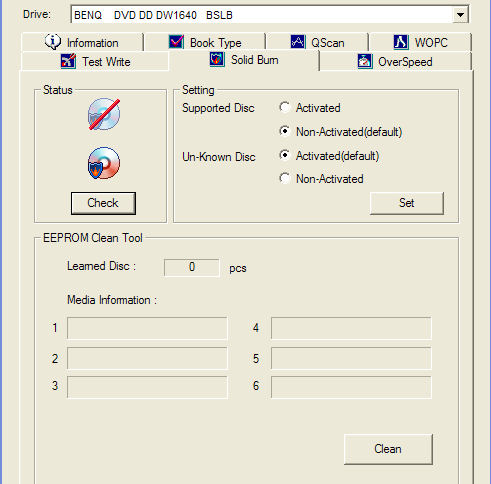Select Non-Activated(default) for Supported Disc
Screen dimensions: 491x484
click(x=285, y=131)
